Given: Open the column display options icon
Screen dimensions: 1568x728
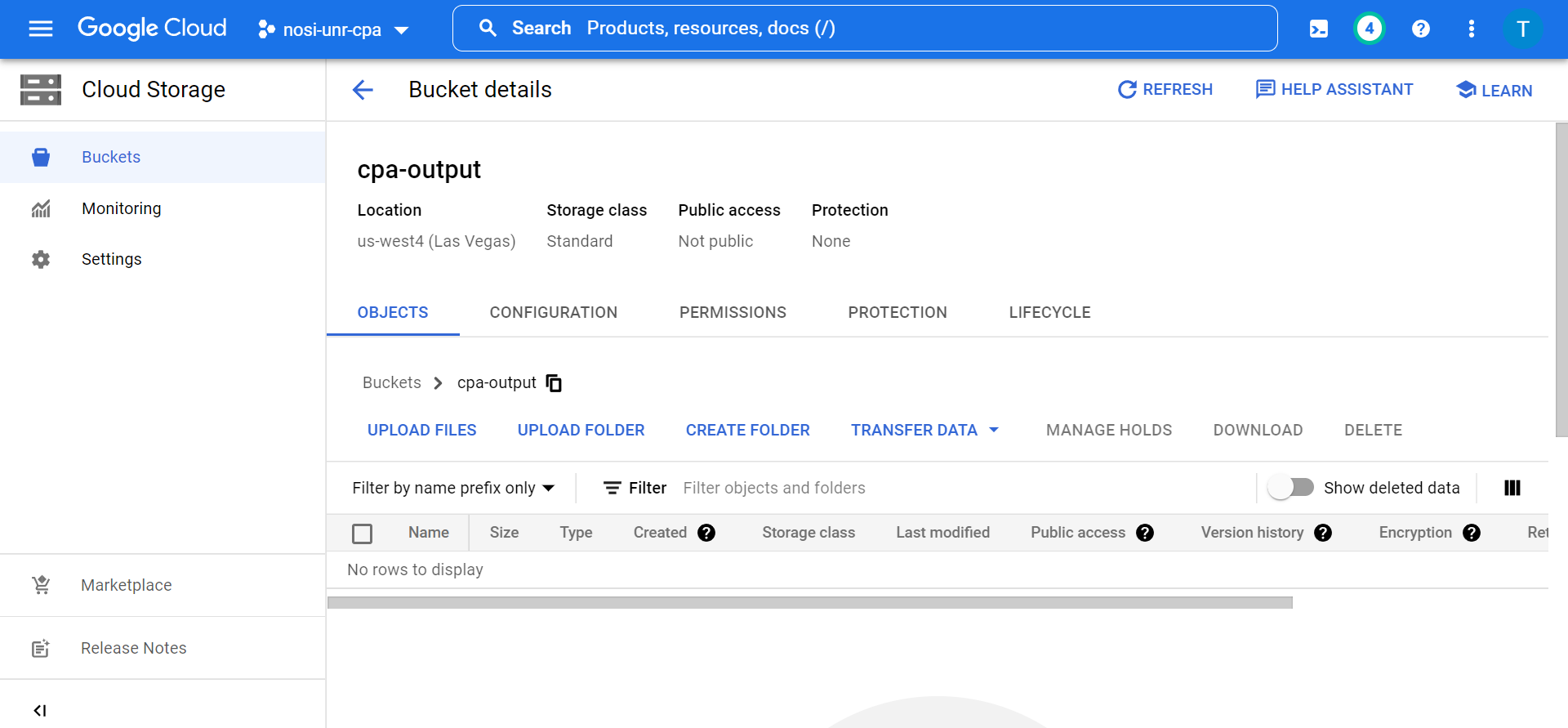Looking at the screenshot, I should click(x=1512, y=488).
